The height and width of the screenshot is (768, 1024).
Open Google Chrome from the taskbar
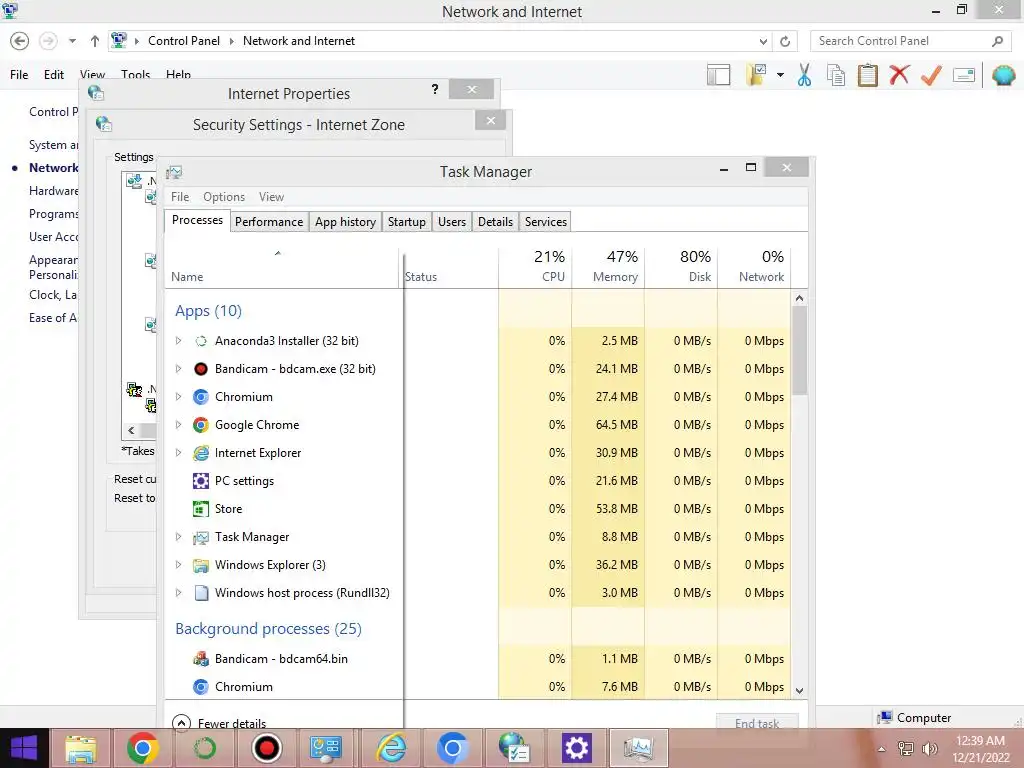[142, 748]
